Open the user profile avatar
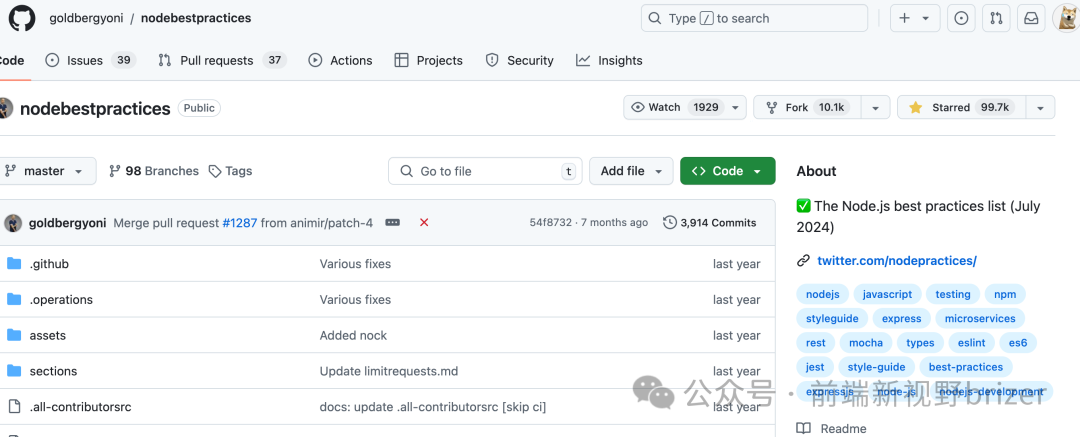Image resolution: width=1080 pixels, height=437 pixels. [1067, 19]
